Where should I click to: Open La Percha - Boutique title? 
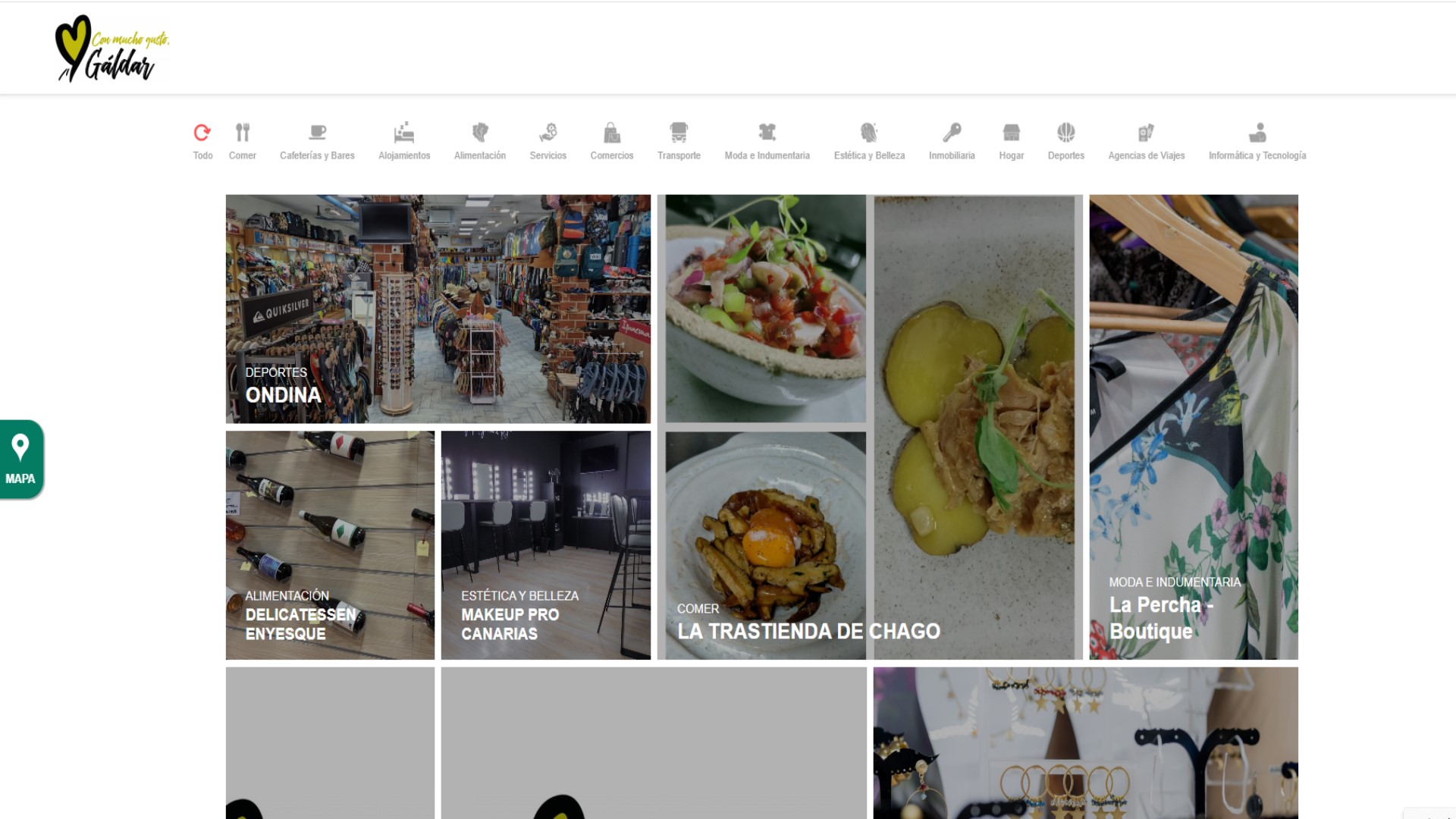[1161, 618]
